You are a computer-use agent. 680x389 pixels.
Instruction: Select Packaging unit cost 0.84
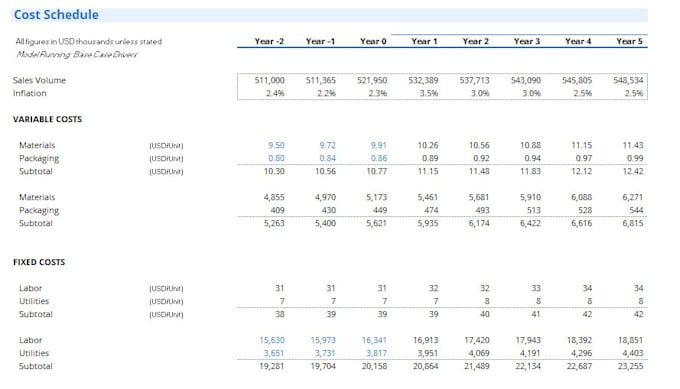(x=327, y=158)
